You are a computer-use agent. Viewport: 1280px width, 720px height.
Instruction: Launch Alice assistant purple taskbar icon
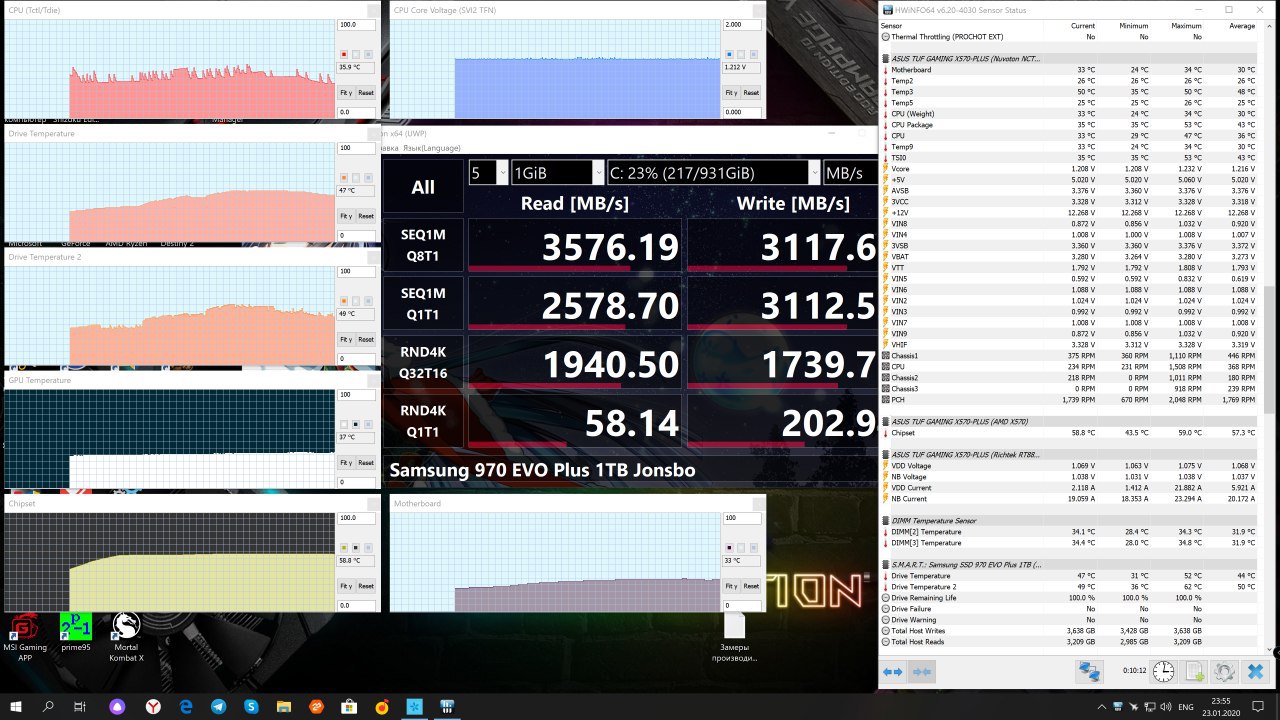click(x=118, y=706)
